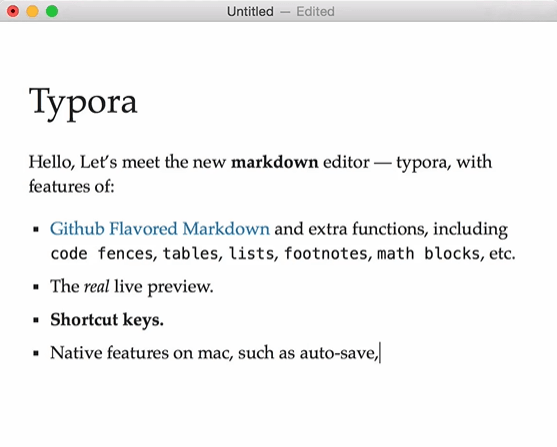
Task: Click the "Untitled" document title
Action: pos(250,11)
